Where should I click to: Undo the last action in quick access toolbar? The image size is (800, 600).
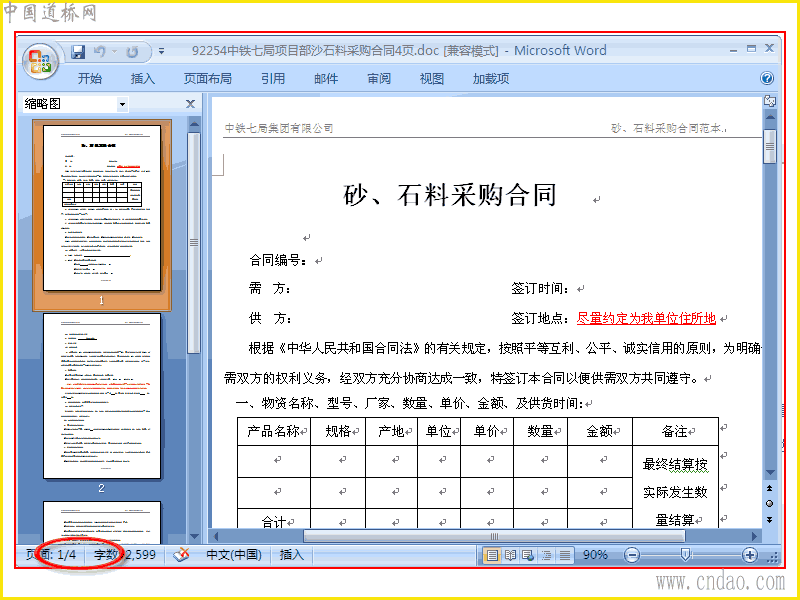tap(100, 52)
